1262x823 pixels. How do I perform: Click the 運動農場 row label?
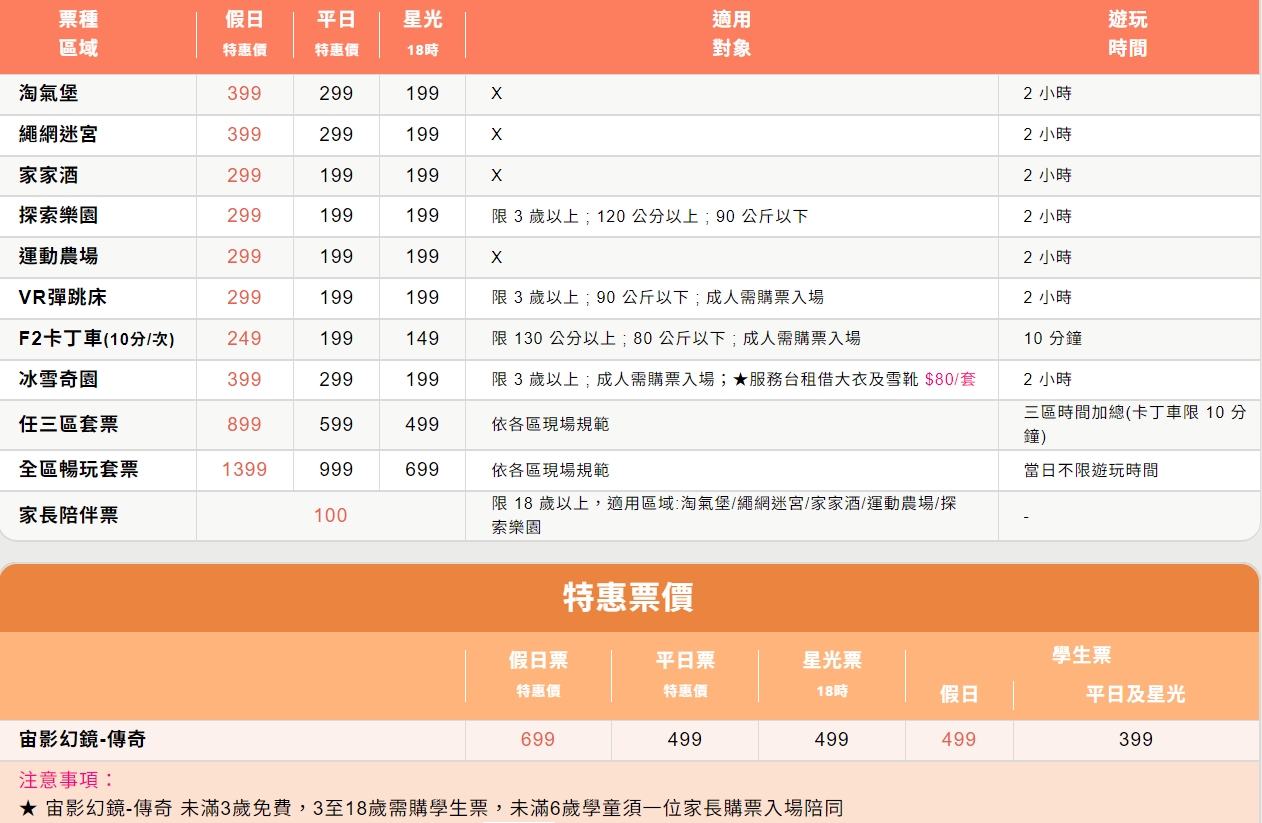click(x=58, y=256)
